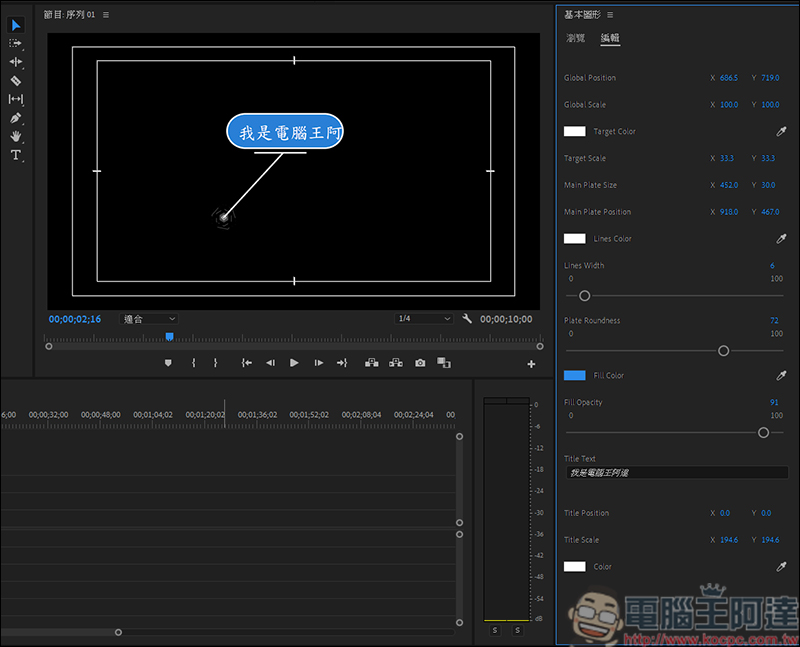
Task: Click the Title Position X value 0.0
Action: pos(725,513)
